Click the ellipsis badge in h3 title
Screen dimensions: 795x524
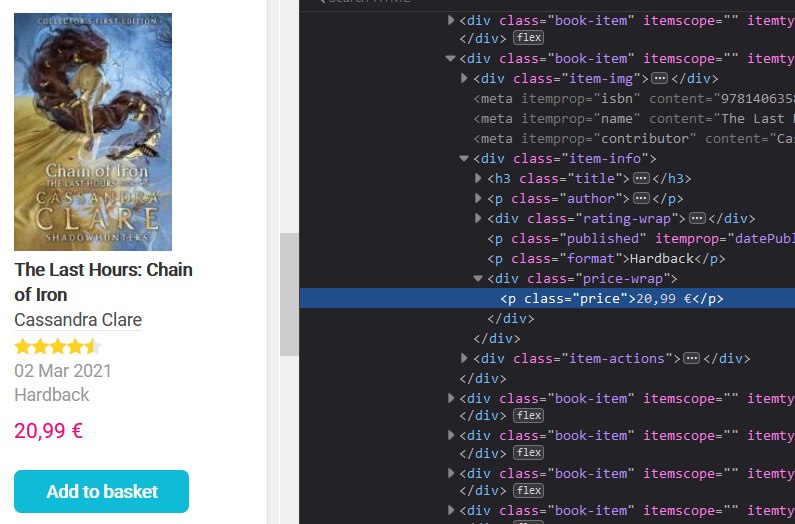click(x=641, y=179)
